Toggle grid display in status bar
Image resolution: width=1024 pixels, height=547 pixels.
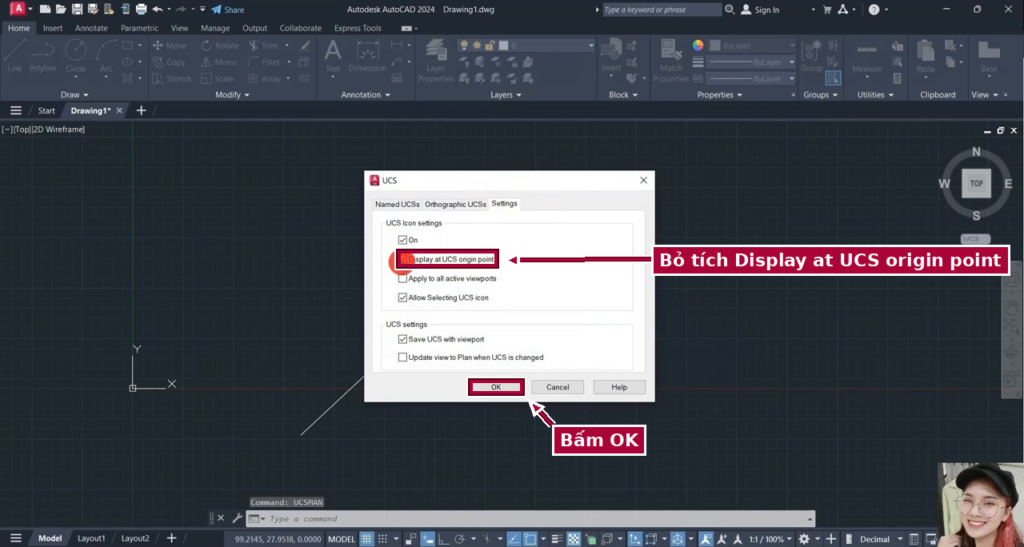tap(367, 539)
